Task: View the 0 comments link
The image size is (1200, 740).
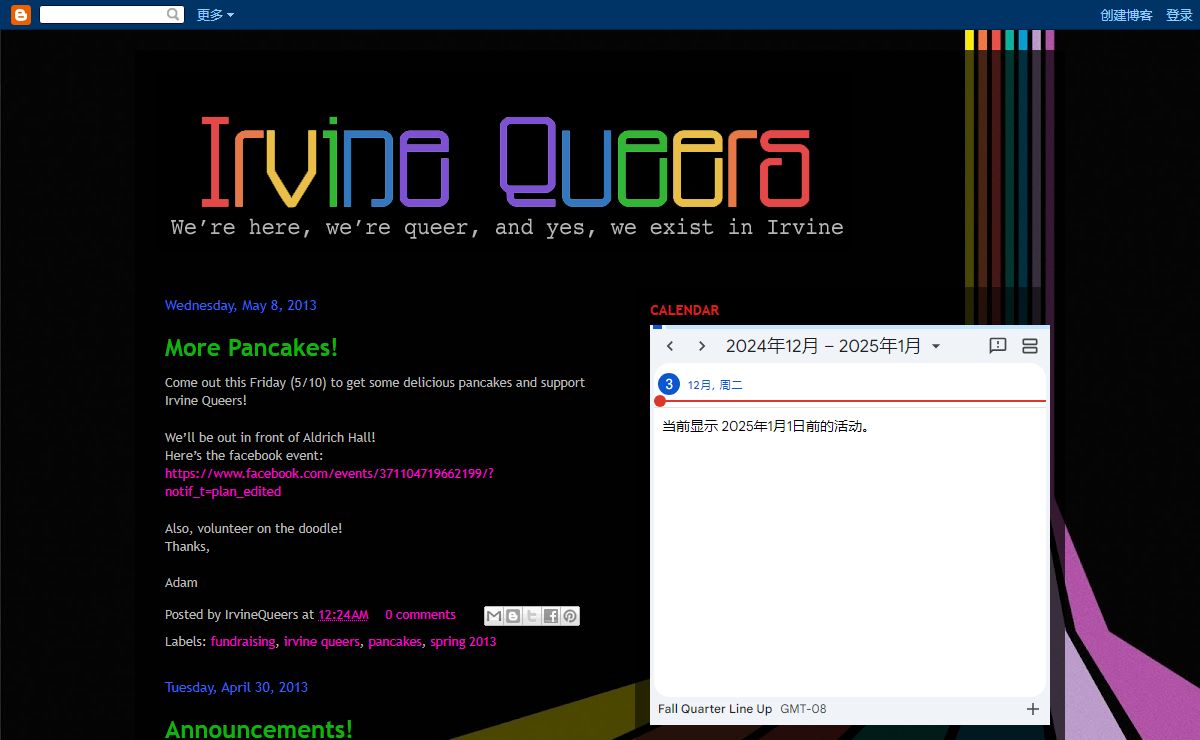Action: (420, 615)
